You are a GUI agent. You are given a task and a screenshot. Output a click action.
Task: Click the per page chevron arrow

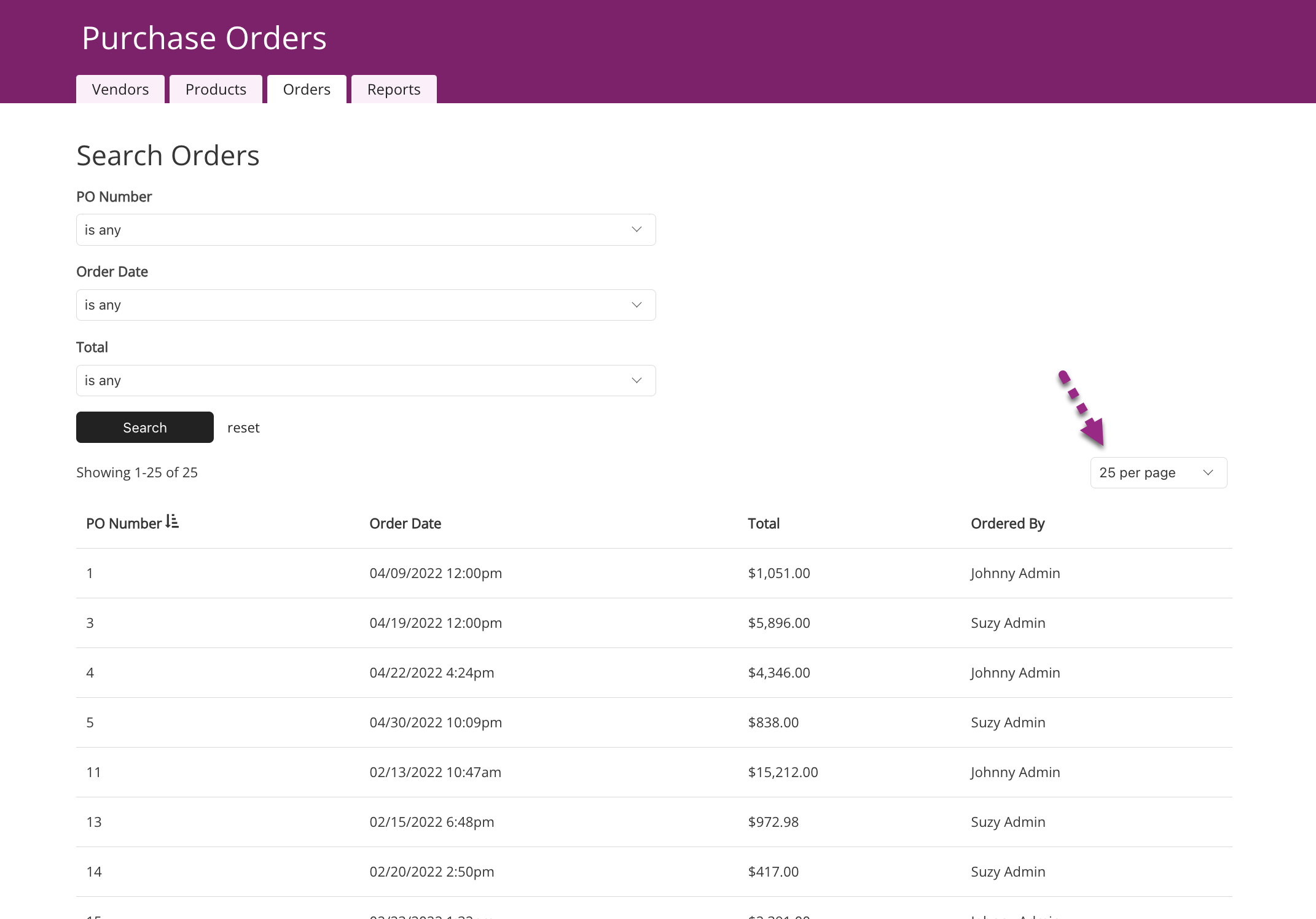pyautogui.click(x=1208, y=473)
